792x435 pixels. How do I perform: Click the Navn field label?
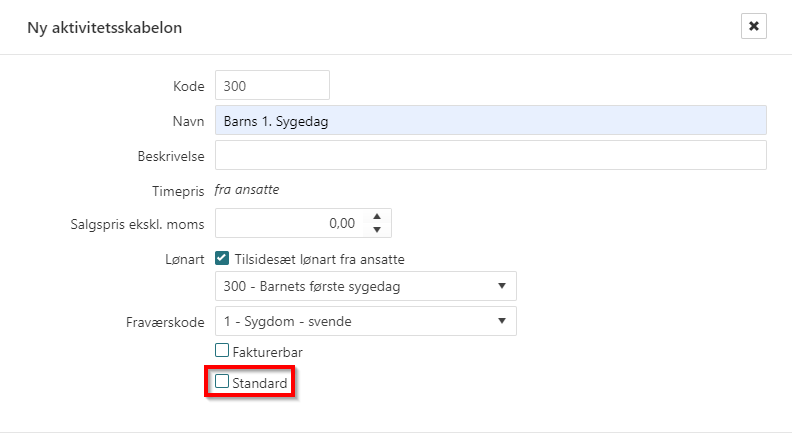(189, 121)
